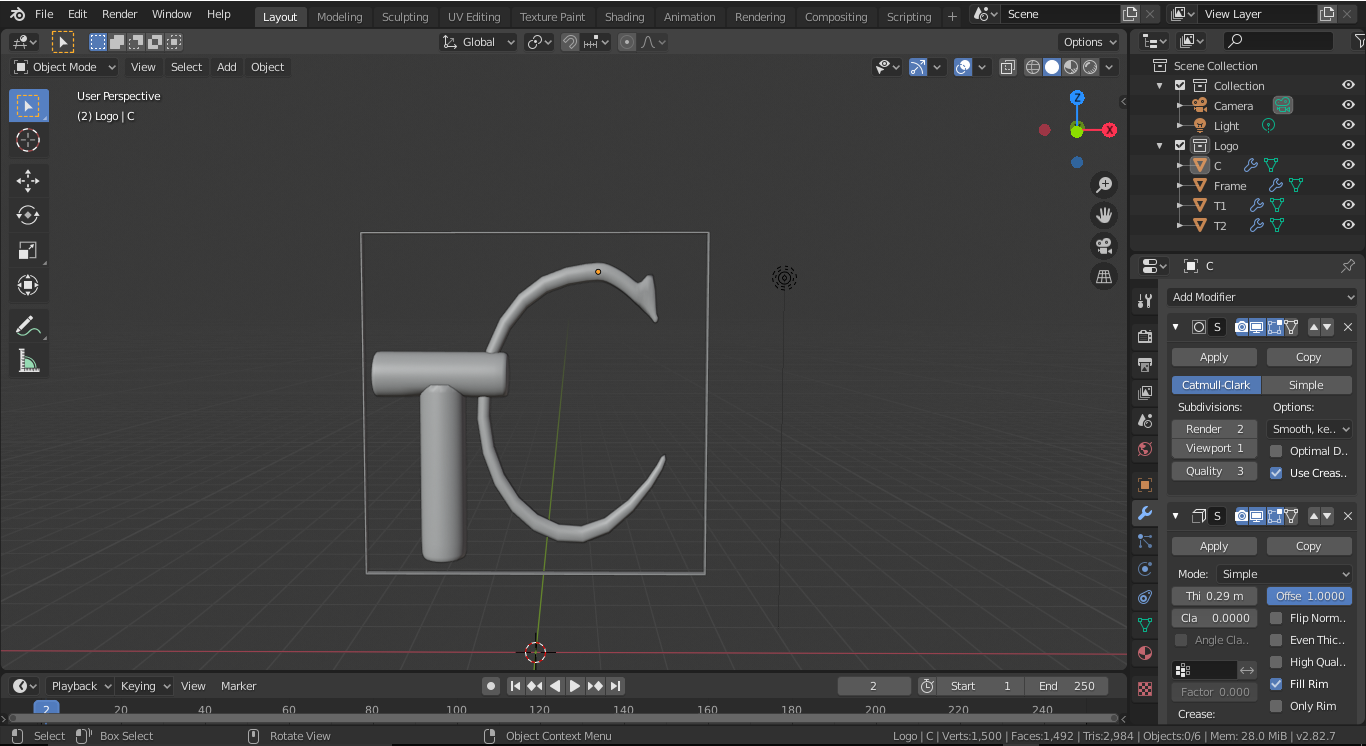The image size is (1366, 746).
Task: Collapse the Logo collection in outliner
Action: [1160, 145]
